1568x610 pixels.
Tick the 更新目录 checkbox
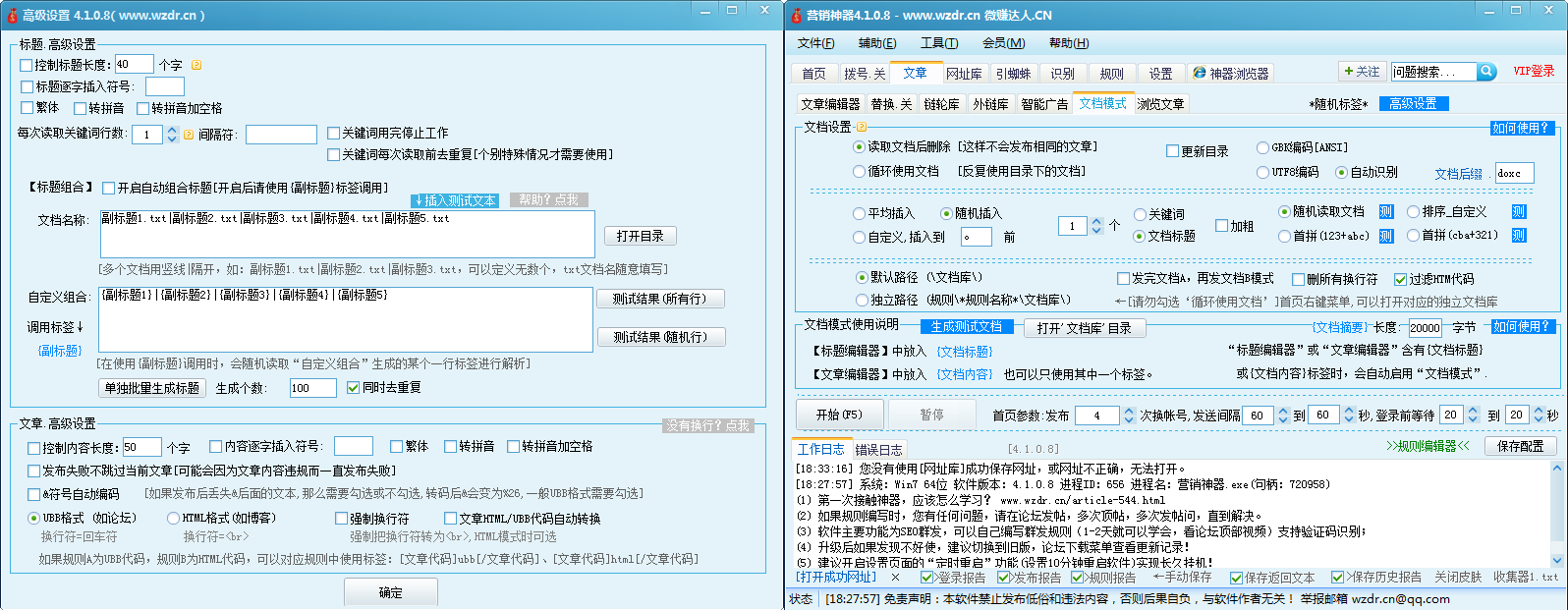1172,151
